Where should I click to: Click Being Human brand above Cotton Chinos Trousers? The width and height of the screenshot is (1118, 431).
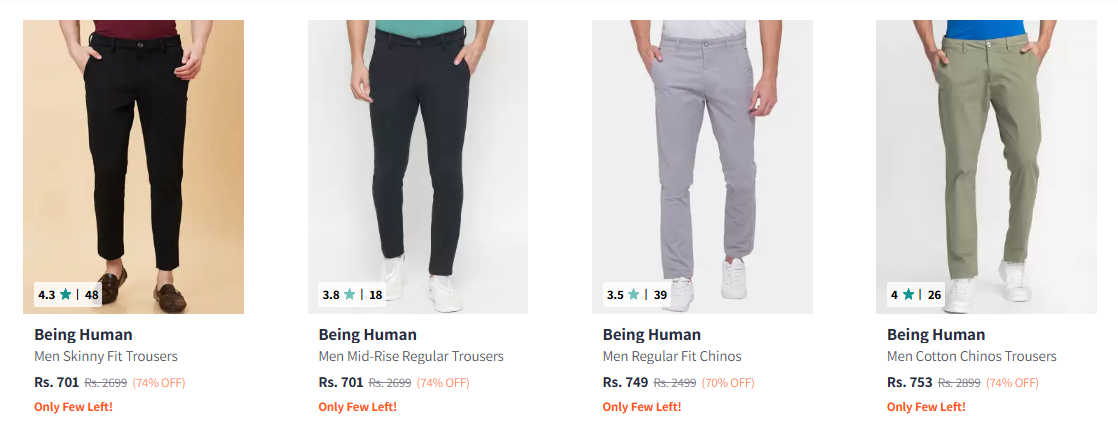pyautogui.click(x=936, y=335)
